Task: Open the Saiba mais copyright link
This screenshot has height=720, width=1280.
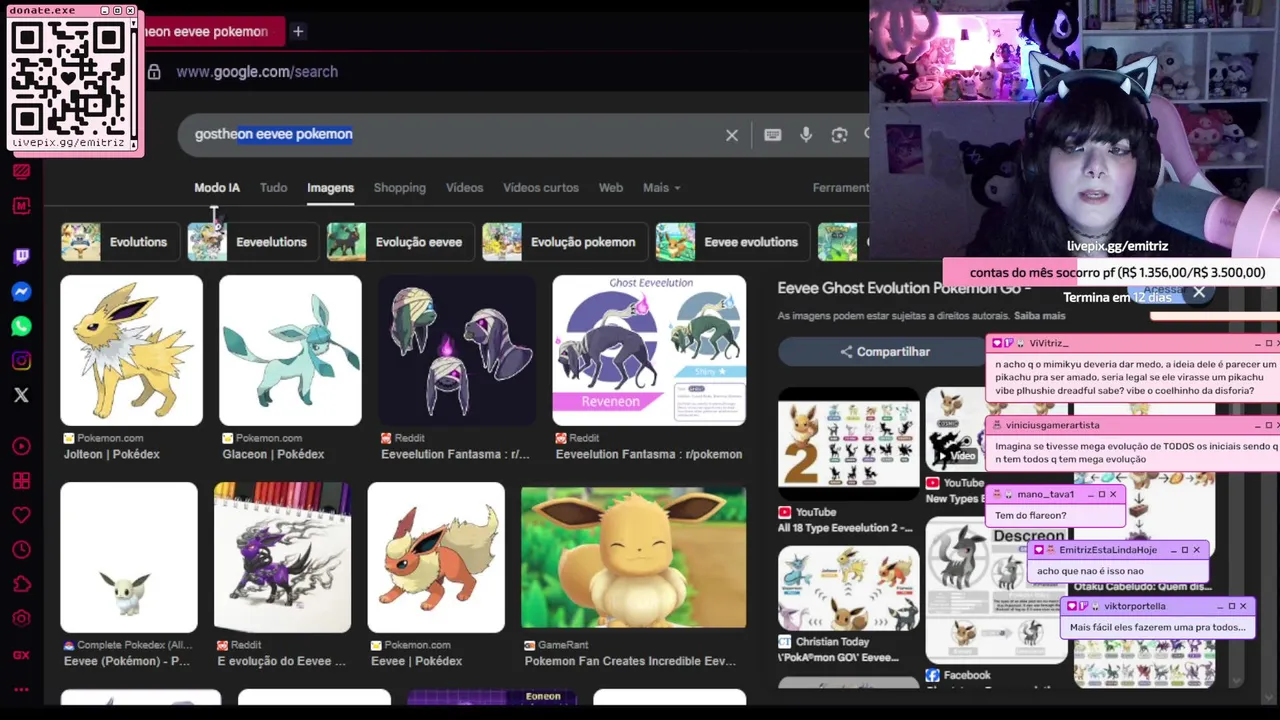Action: point(1039,316)
